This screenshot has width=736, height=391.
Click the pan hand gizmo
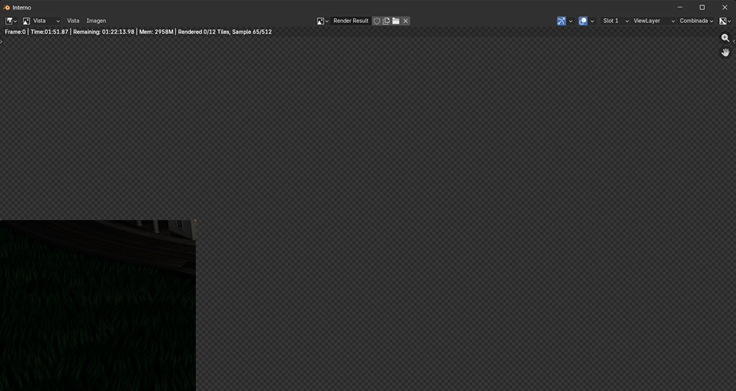tap(725, 53)
